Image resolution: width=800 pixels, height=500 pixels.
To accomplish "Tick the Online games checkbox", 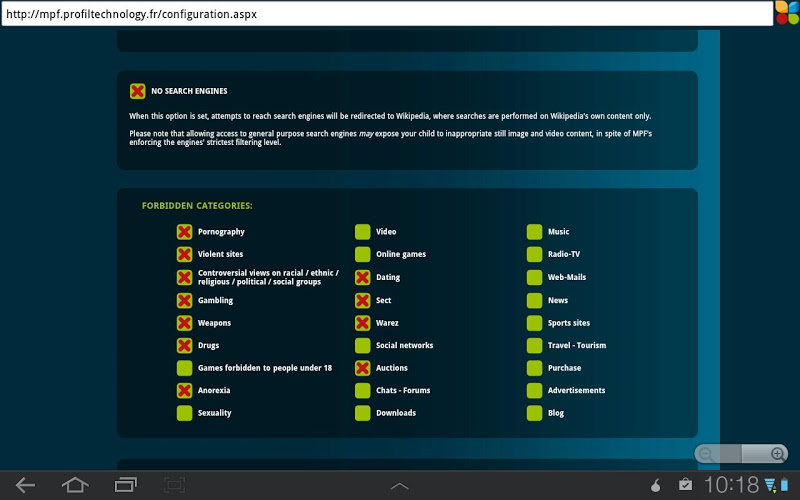I will (362, 254).
